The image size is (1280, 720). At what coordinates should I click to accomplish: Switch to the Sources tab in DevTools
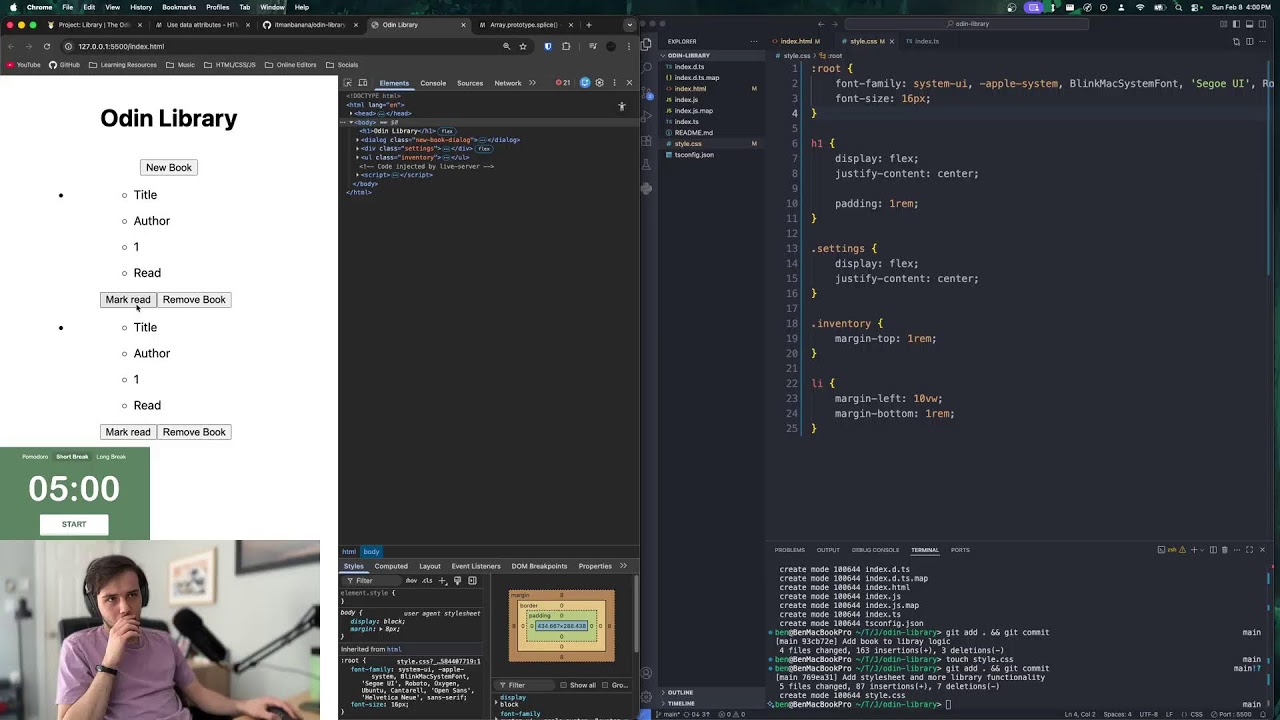[470, 83]
